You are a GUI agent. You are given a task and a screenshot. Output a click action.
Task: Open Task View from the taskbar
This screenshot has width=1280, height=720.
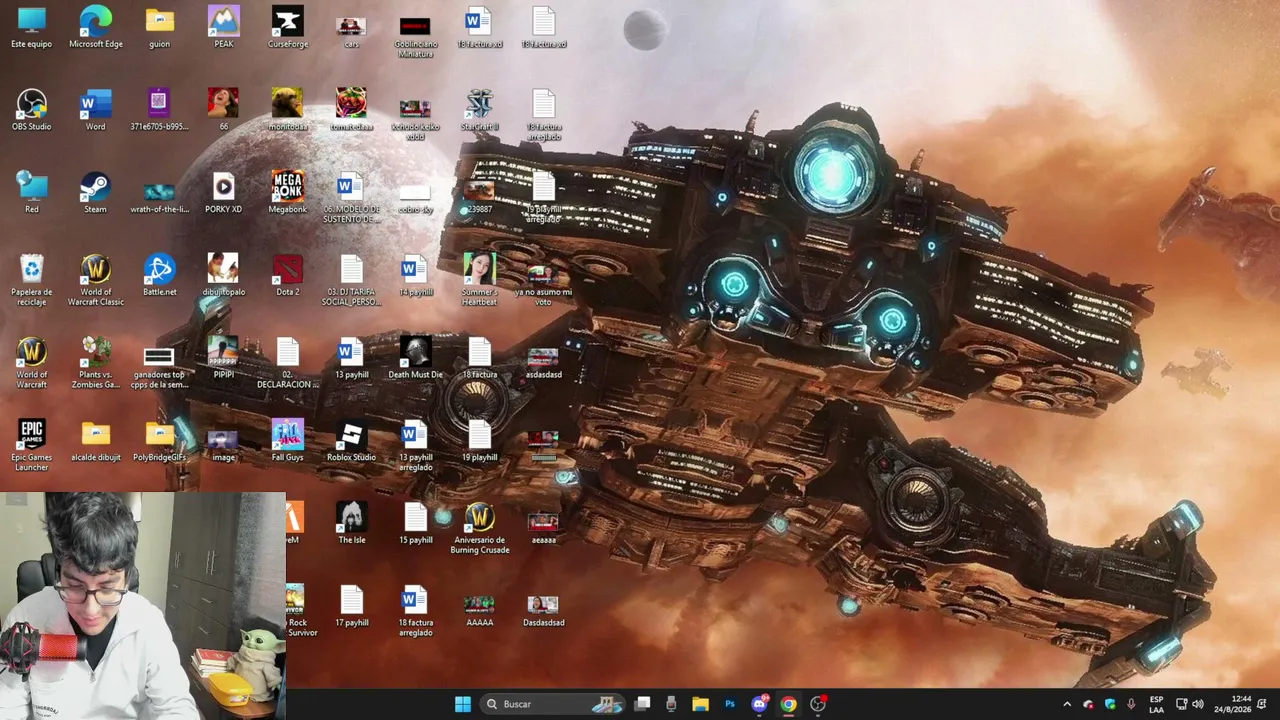pyautogui.click(x=643, y=704)
